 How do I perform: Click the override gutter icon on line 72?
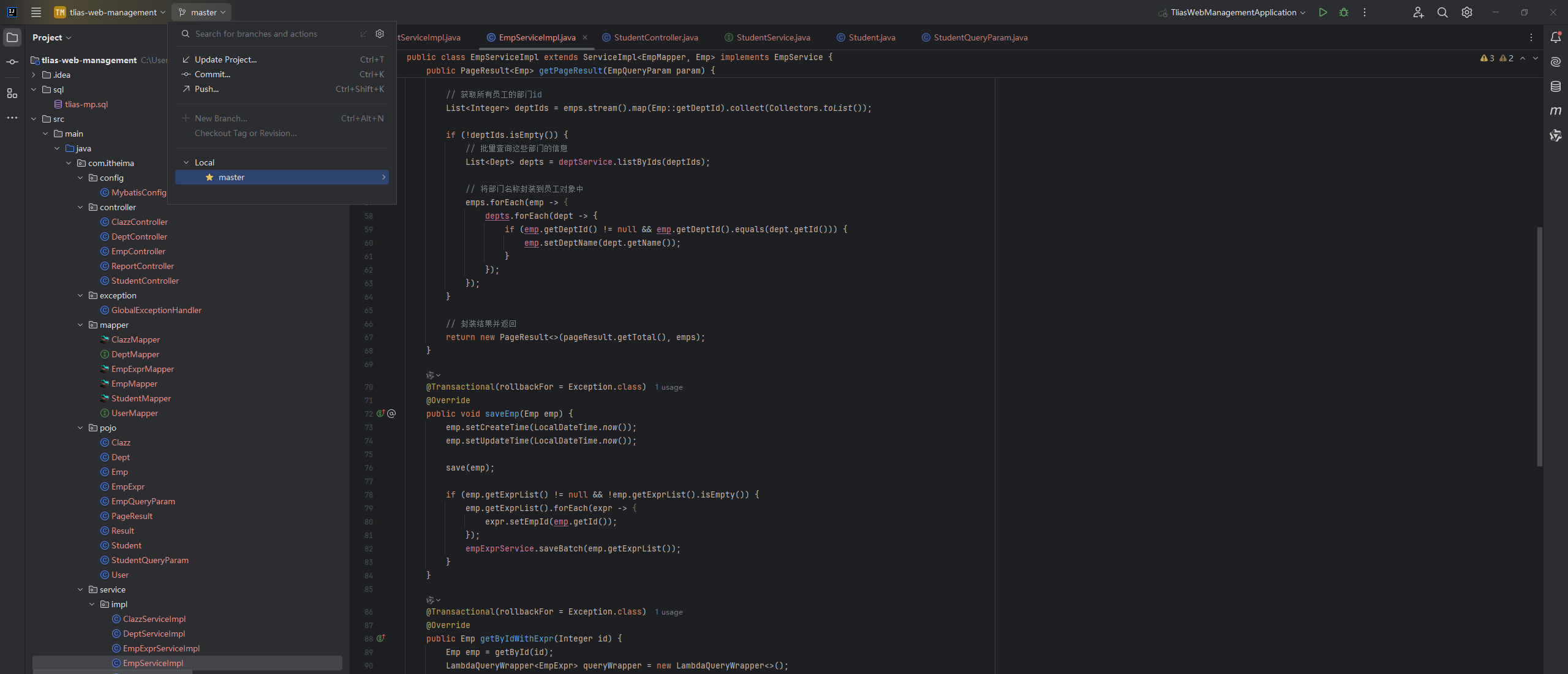380,414
